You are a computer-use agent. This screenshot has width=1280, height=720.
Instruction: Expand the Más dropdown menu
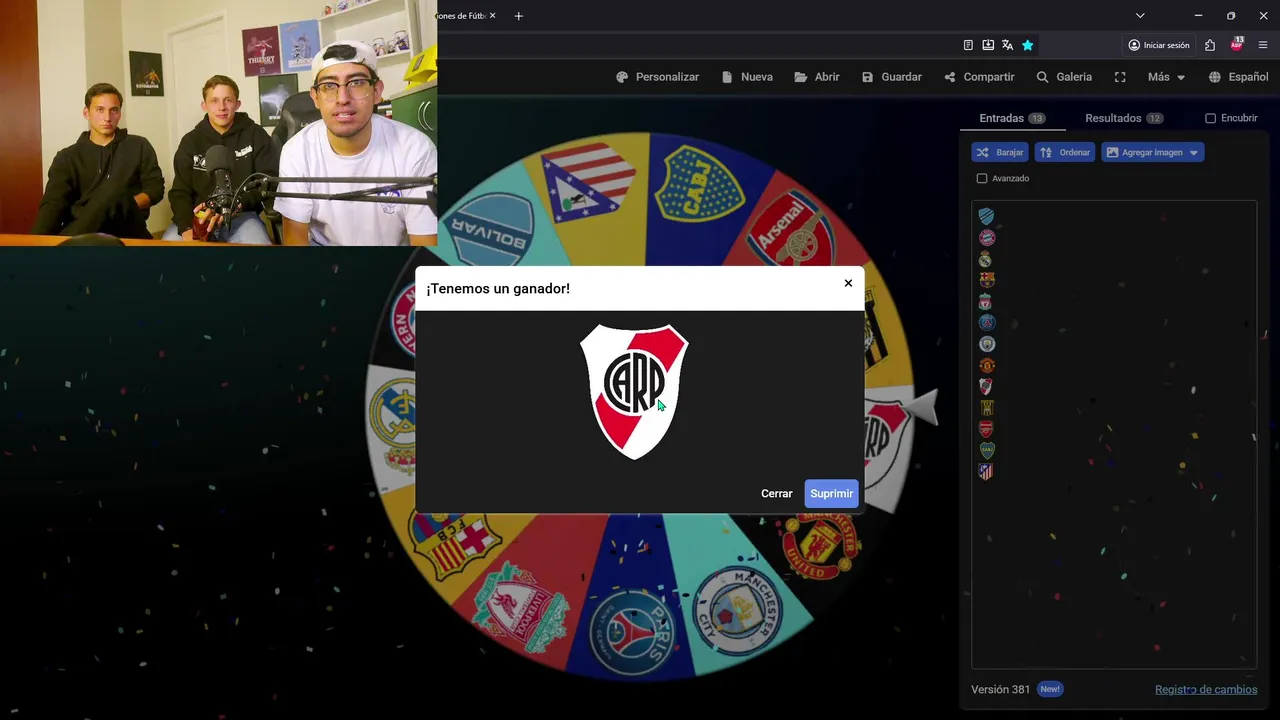pyautogui.click(x=1166, y=77)
